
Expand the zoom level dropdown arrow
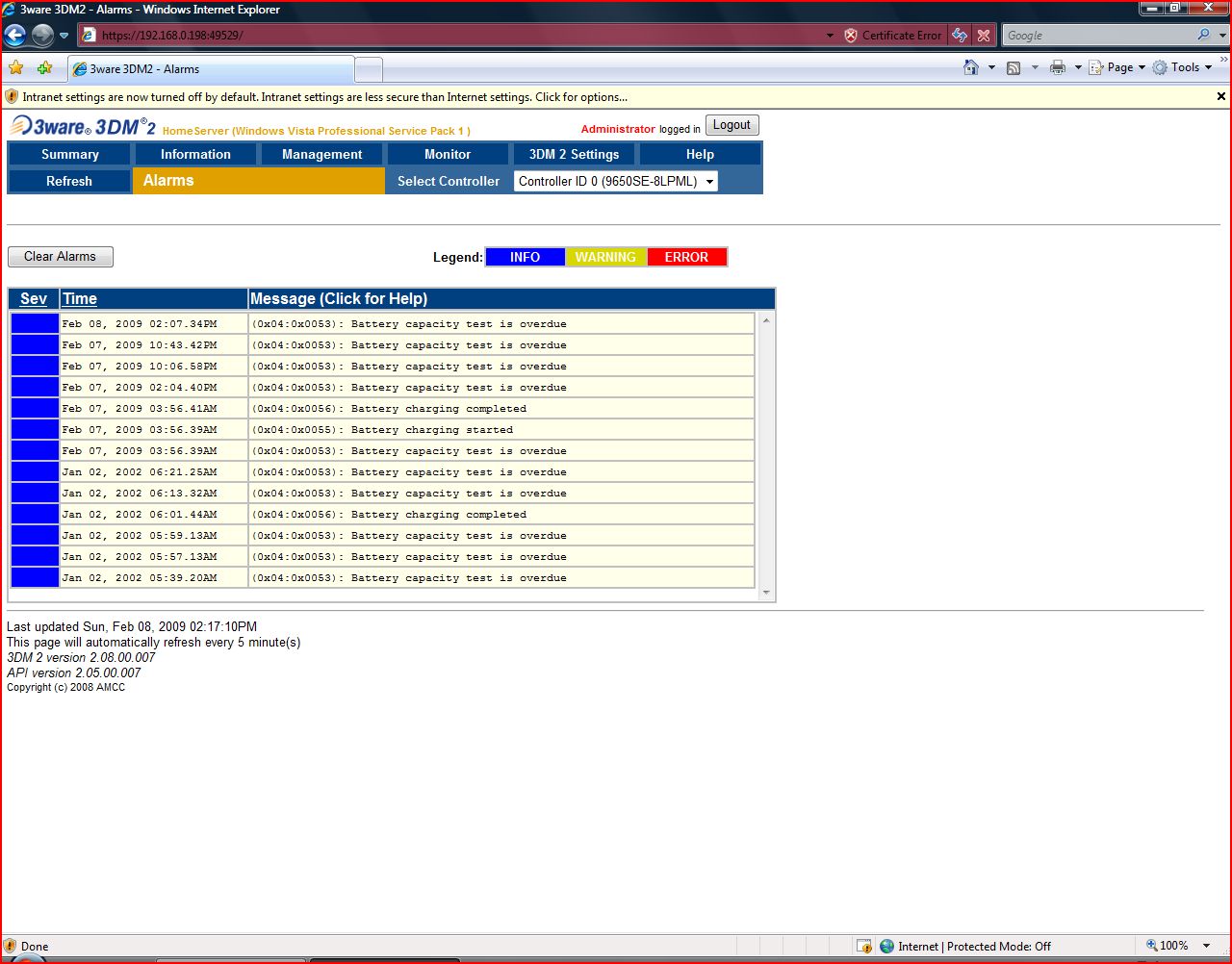(1207, 946)
